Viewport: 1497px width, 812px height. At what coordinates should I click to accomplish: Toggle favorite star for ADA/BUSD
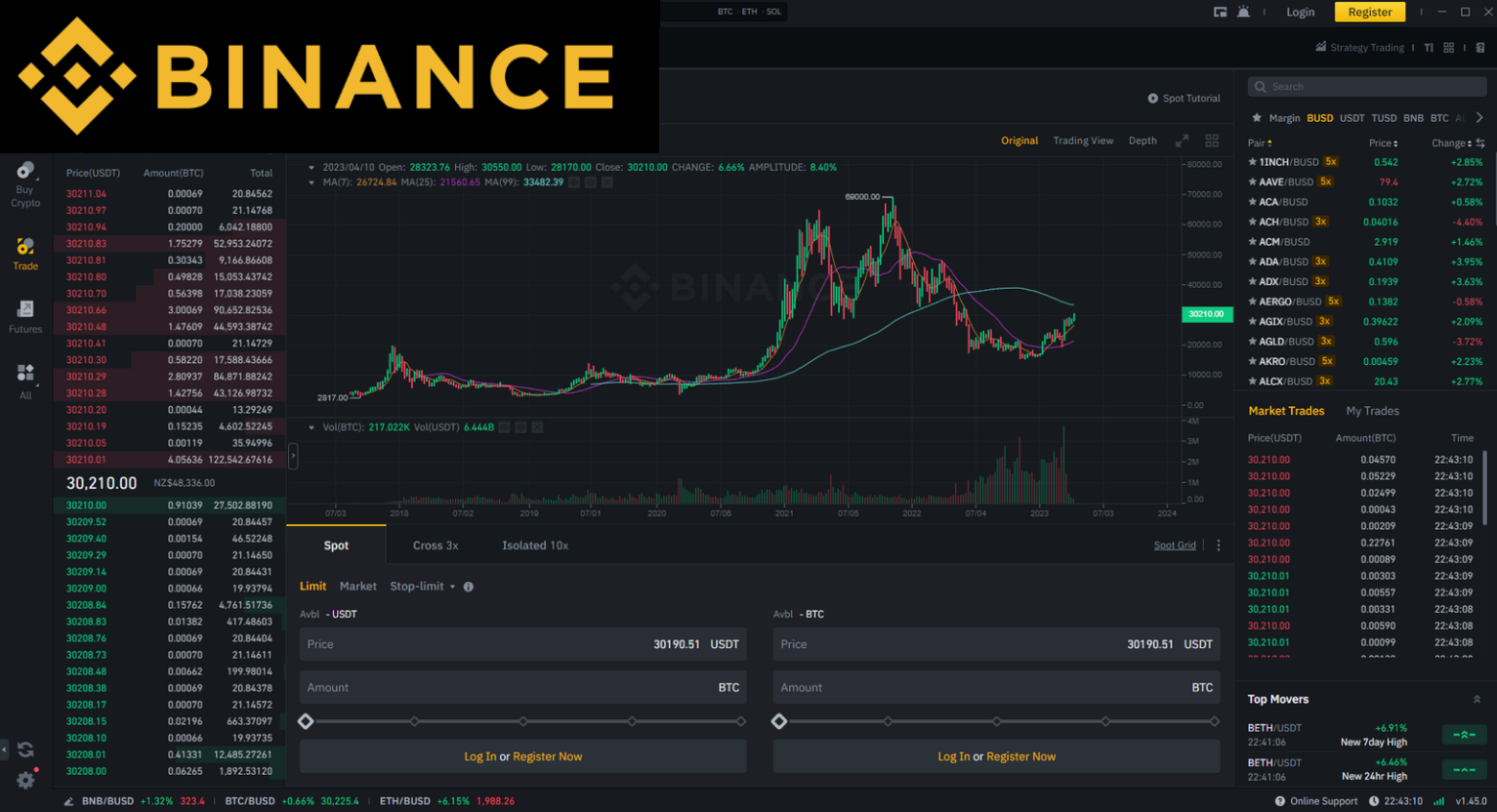tap(1253, 262)
